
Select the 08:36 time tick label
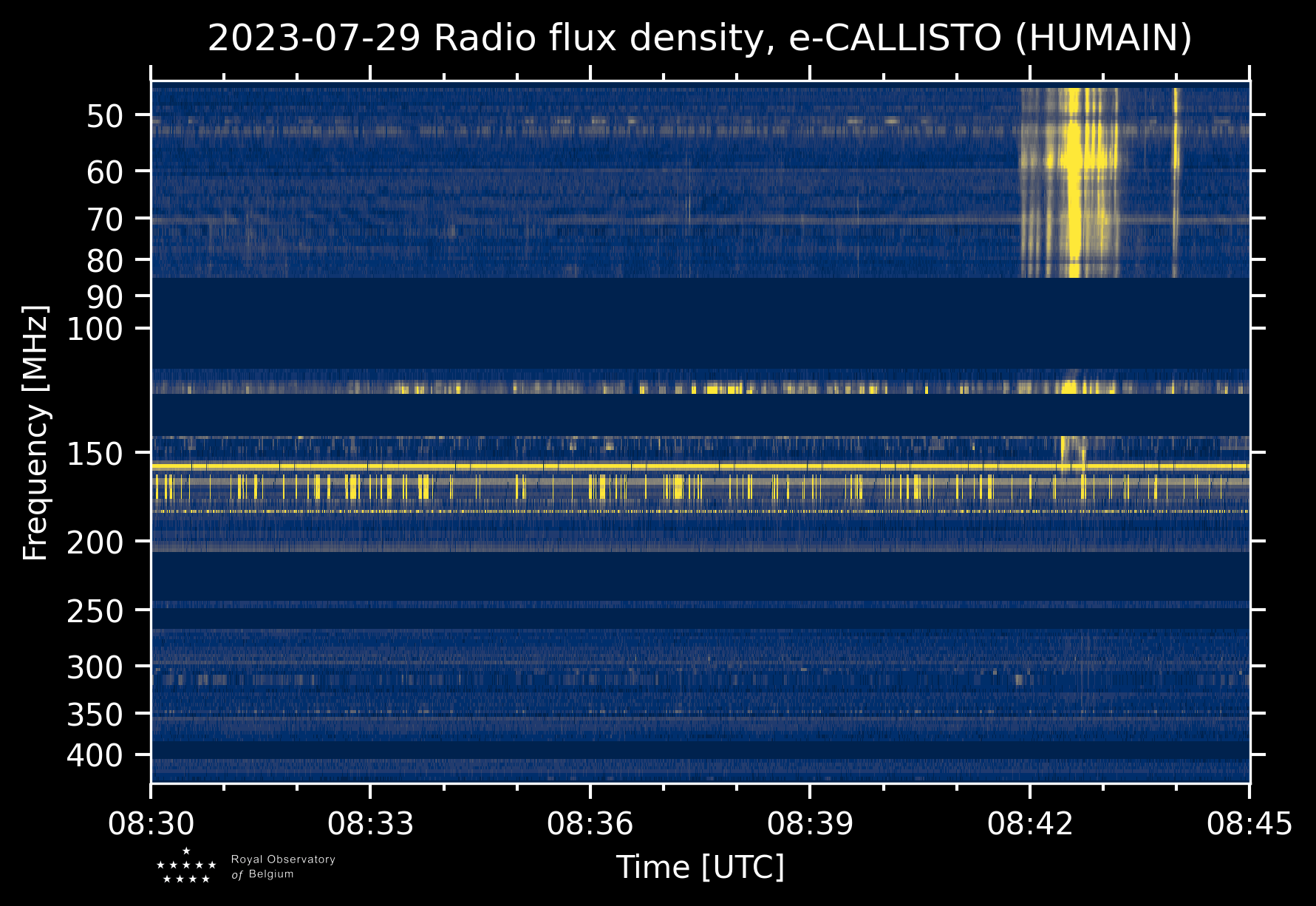point(590,823)
